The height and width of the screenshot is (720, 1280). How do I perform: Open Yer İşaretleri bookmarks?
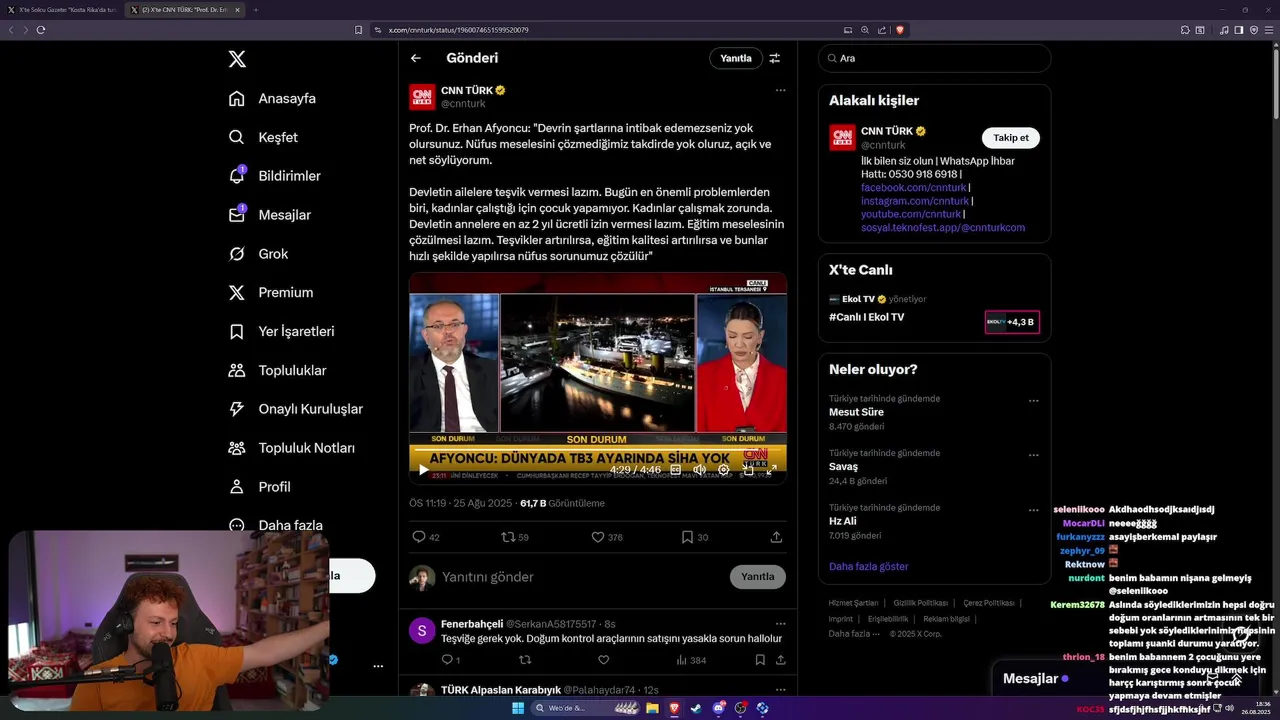point(282,331)
